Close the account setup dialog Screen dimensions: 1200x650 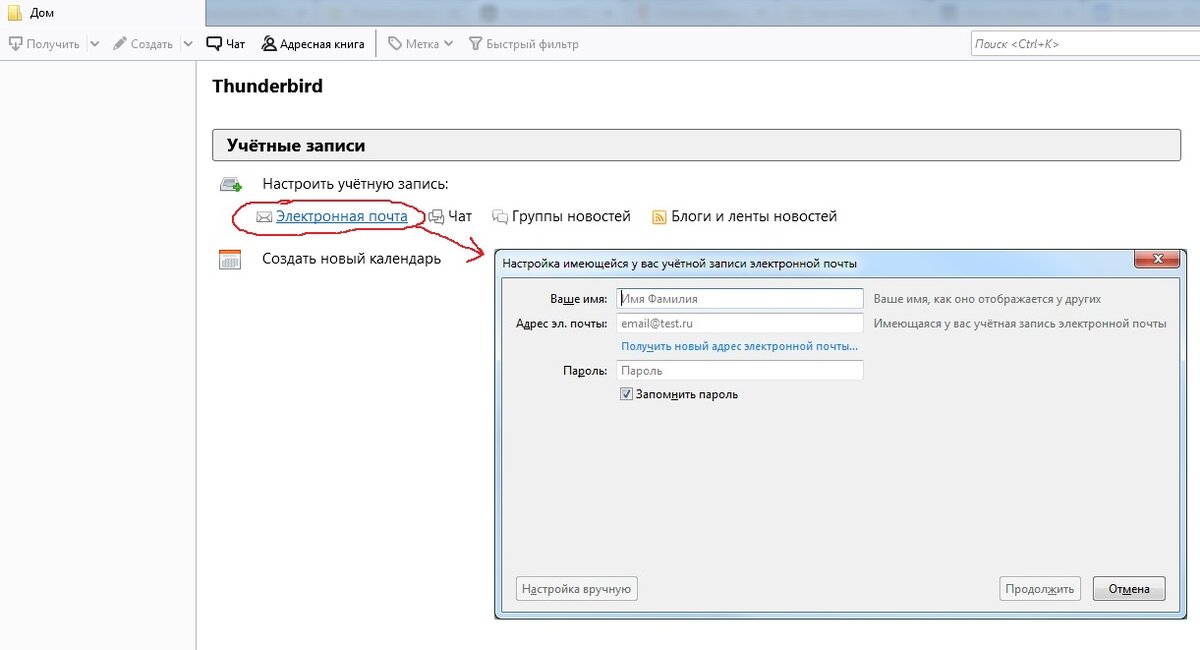pyautogui.click(x=1158, y=260)
